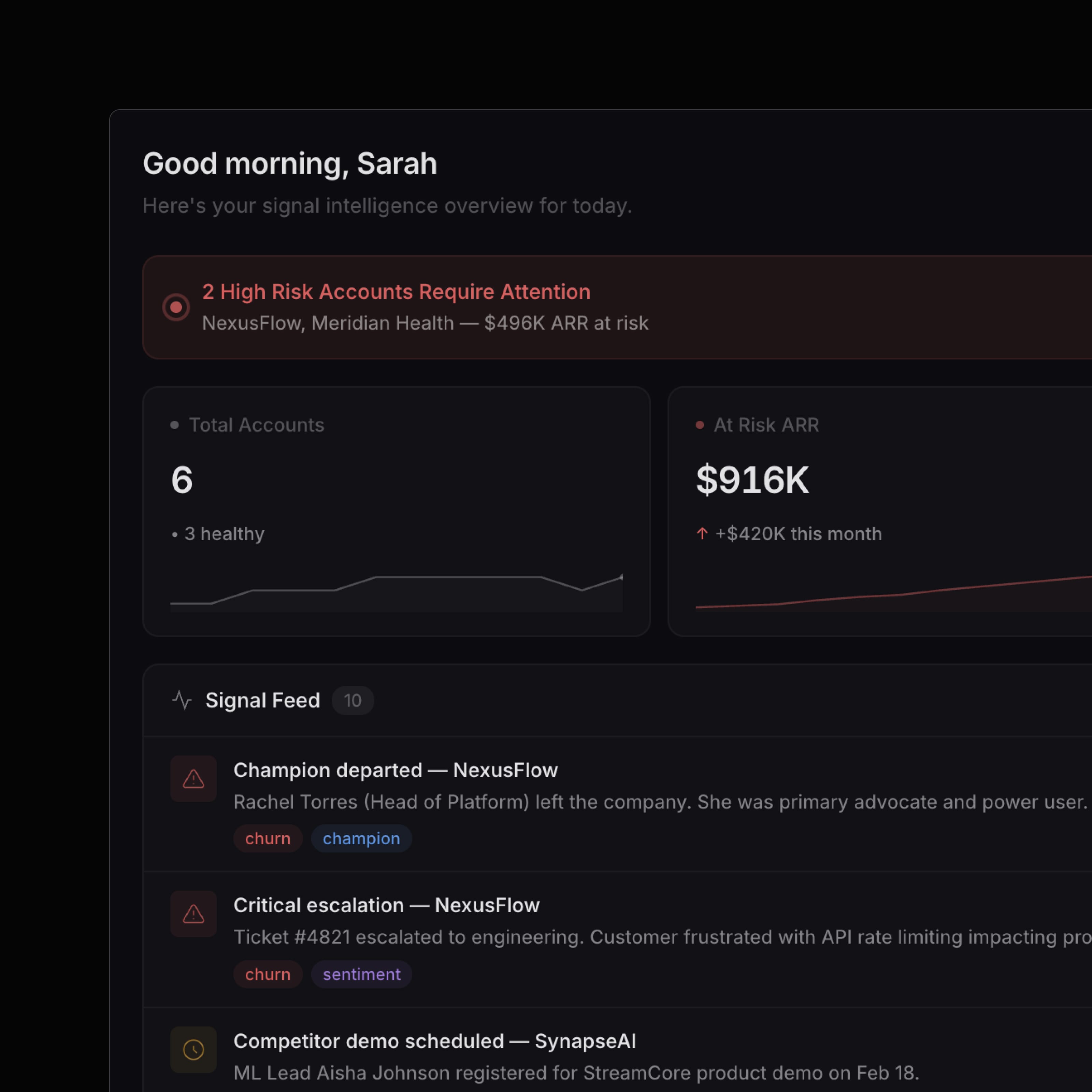
Task: Click the Signal Feed count badge 10
Action: (x=353, y=701)
